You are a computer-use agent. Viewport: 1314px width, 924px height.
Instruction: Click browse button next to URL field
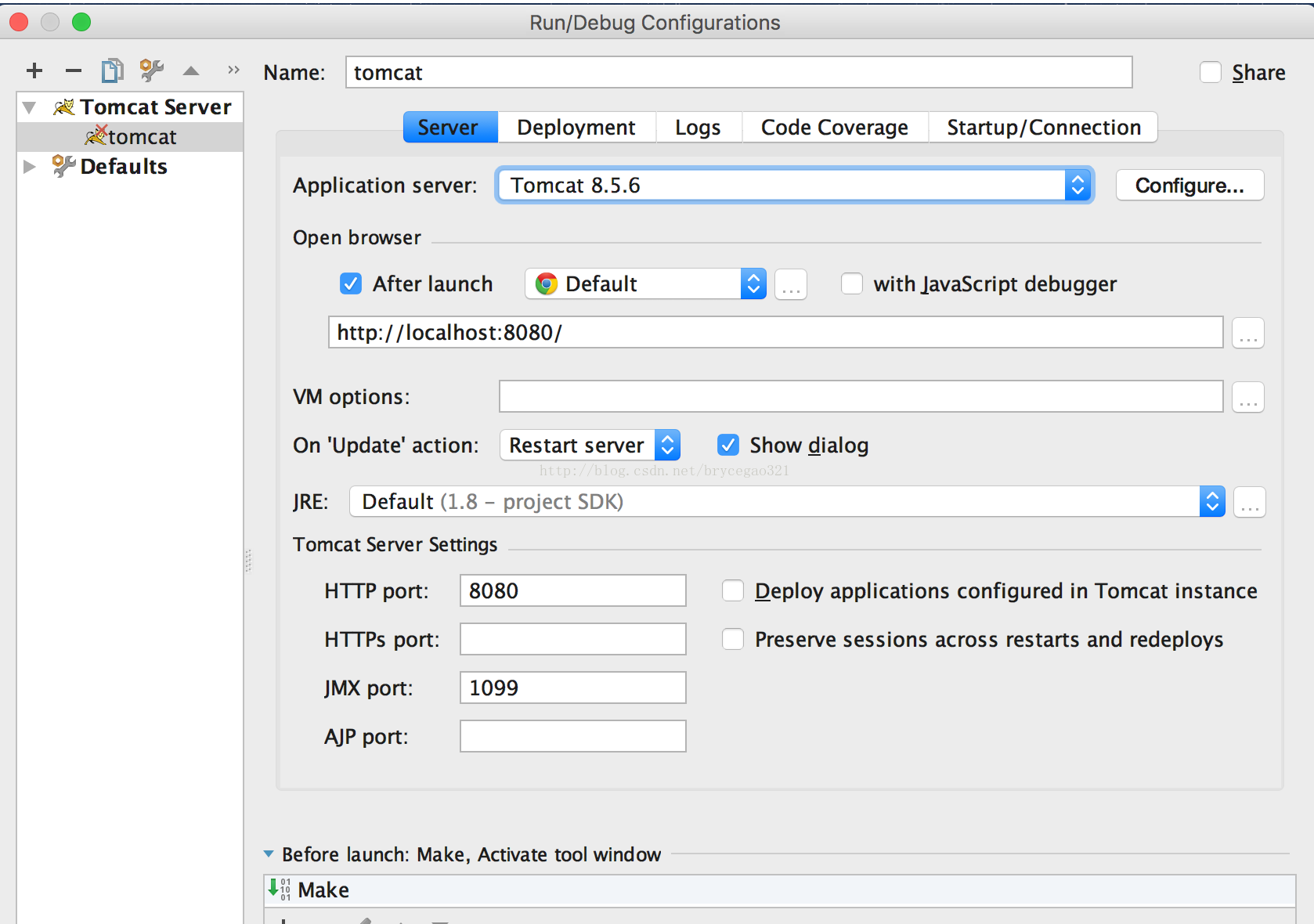(1248, 333)
